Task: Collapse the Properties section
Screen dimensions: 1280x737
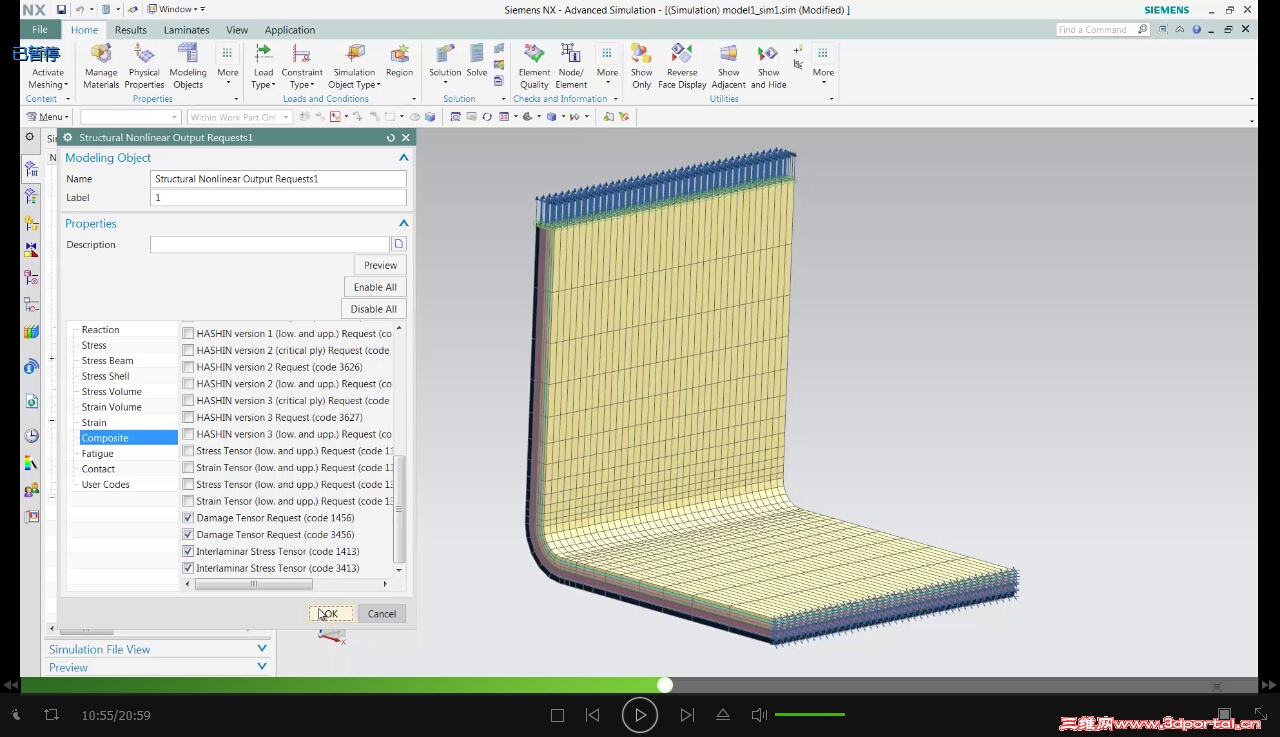Action: pos(404,224)
